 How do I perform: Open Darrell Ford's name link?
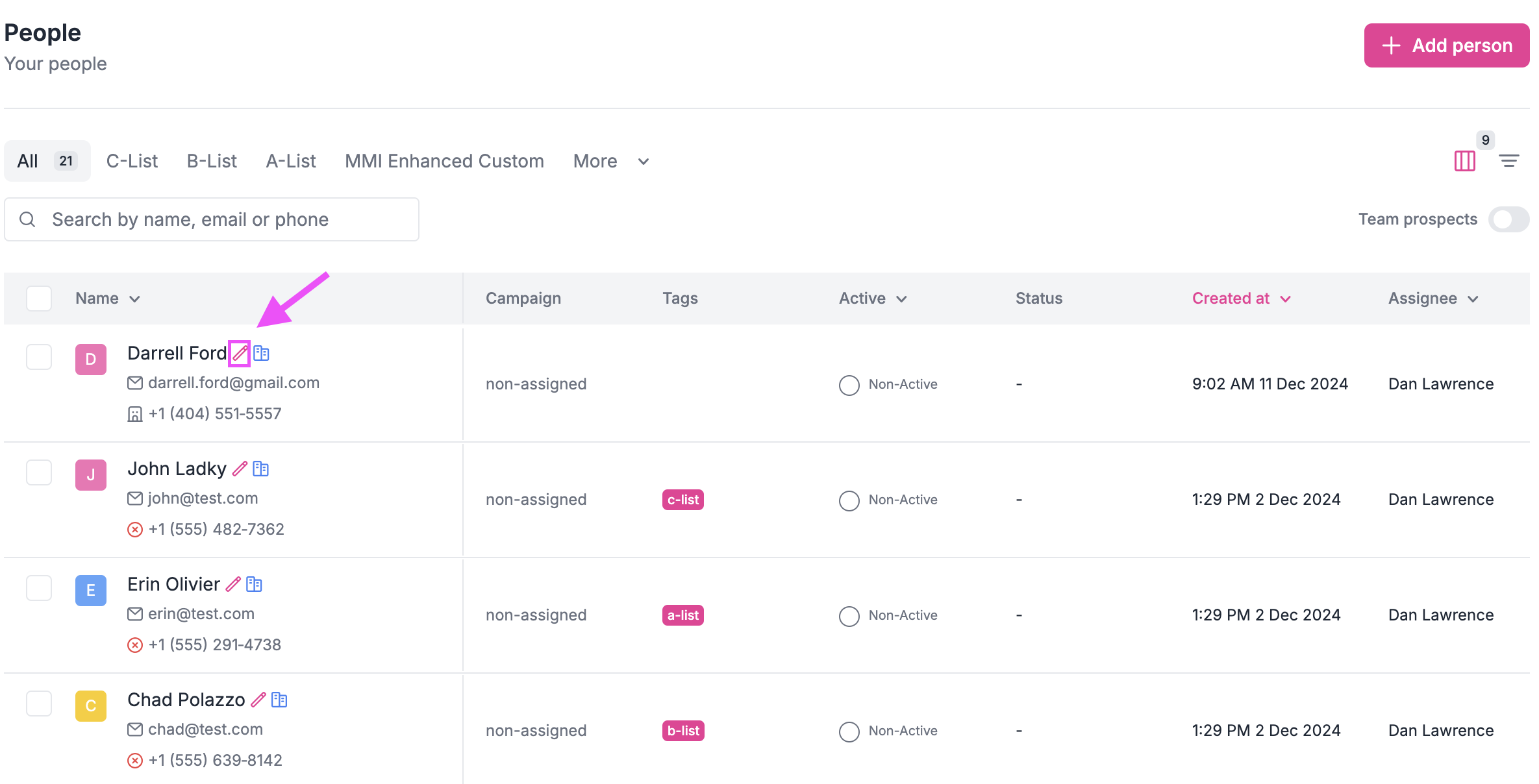click(177, 353)
